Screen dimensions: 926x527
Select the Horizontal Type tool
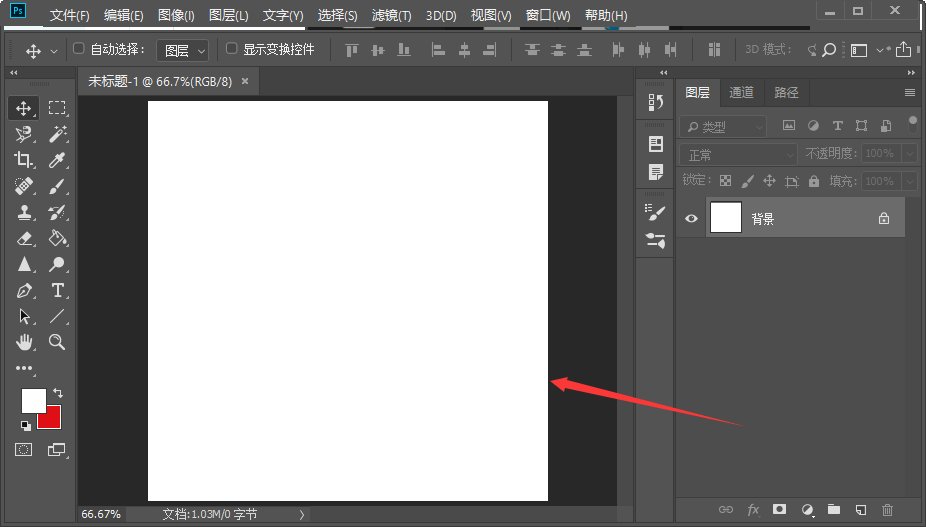tap(58, 290)
